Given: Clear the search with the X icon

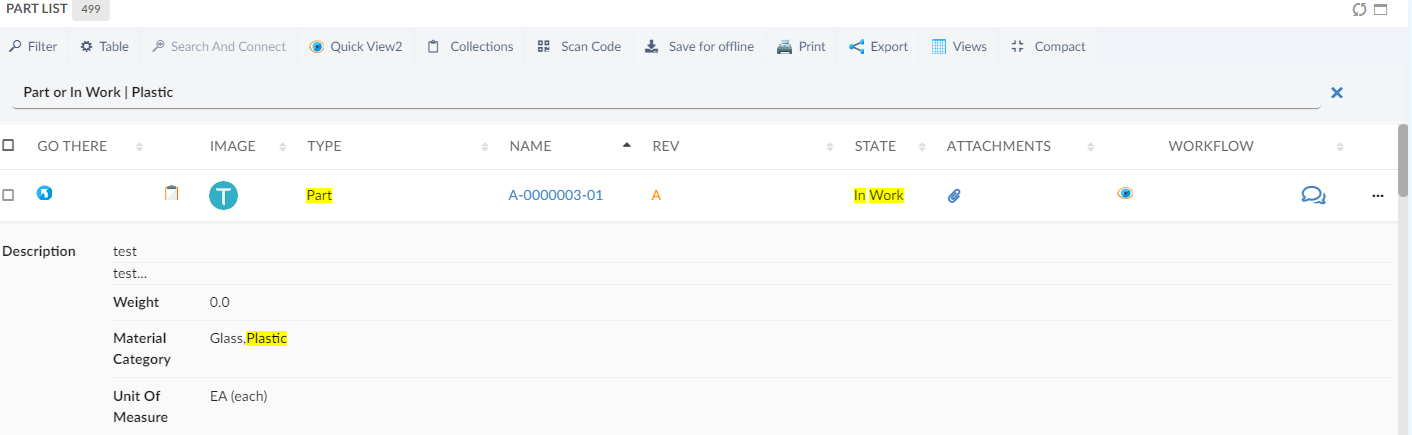Looking at the screenshot, I should 1336,92.
